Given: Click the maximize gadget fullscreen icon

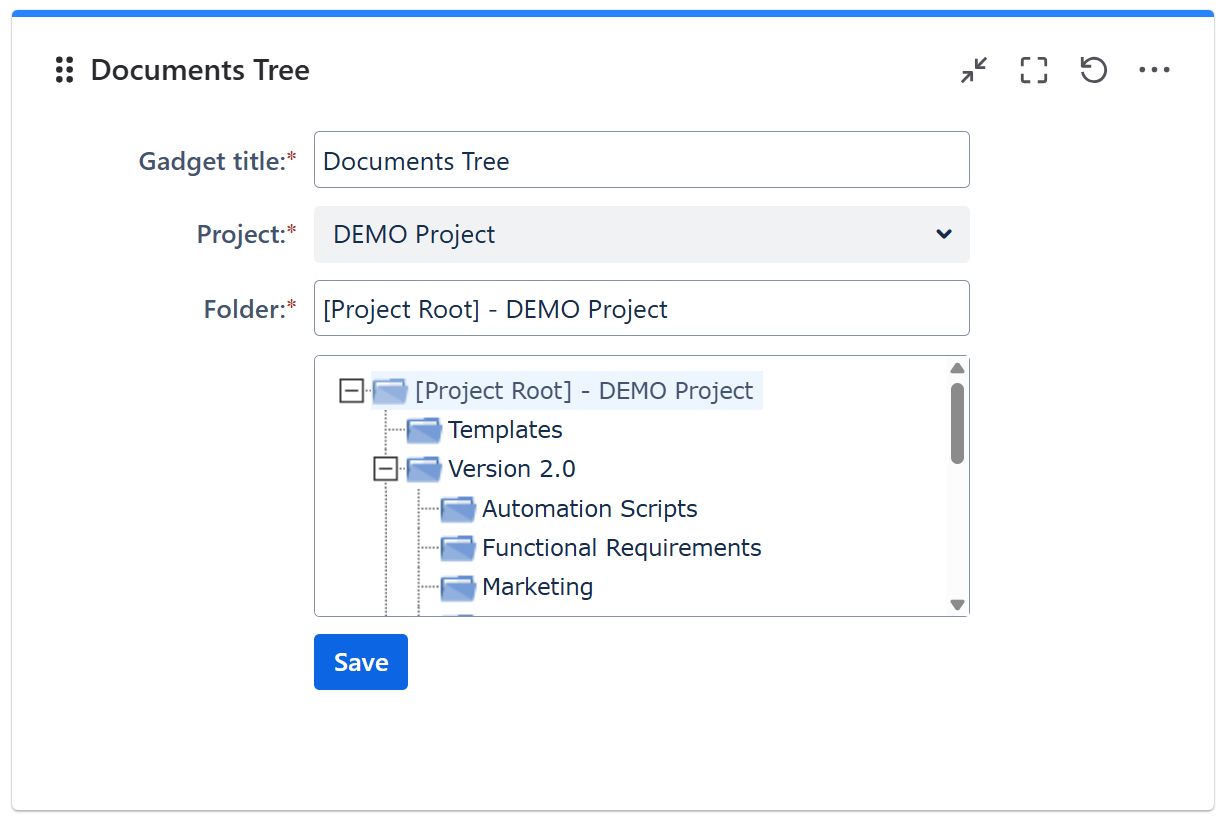Looking at the screenshot, I should click(1034, 70).
